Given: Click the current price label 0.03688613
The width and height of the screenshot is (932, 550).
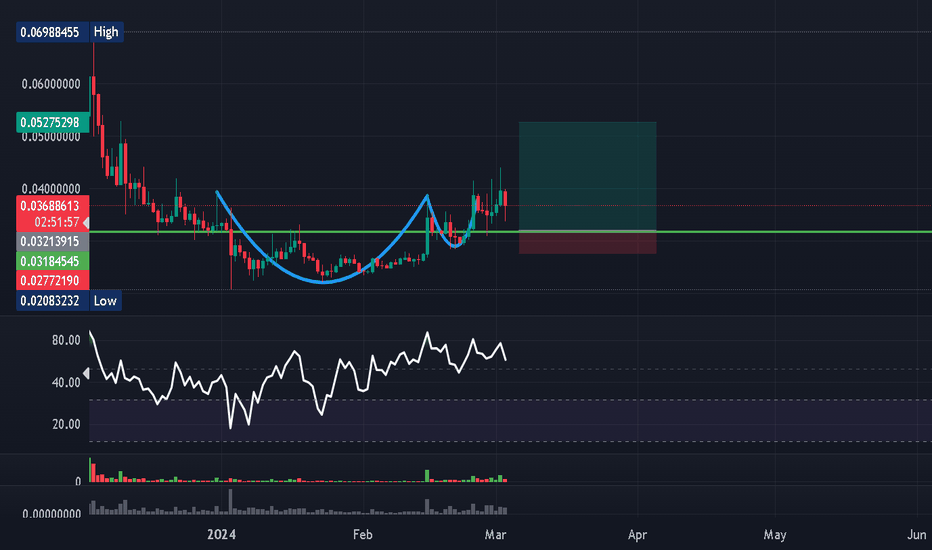Looking at the screenshot, I should click(x=52, y=206).
